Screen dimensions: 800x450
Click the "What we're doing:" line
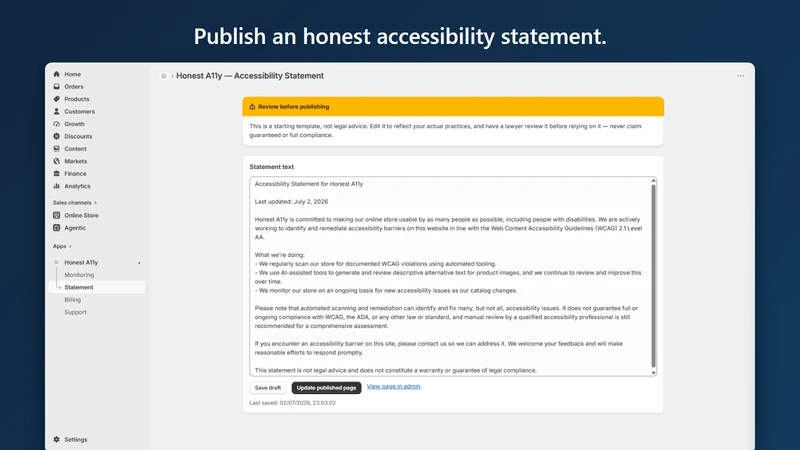tap(280, 255)
